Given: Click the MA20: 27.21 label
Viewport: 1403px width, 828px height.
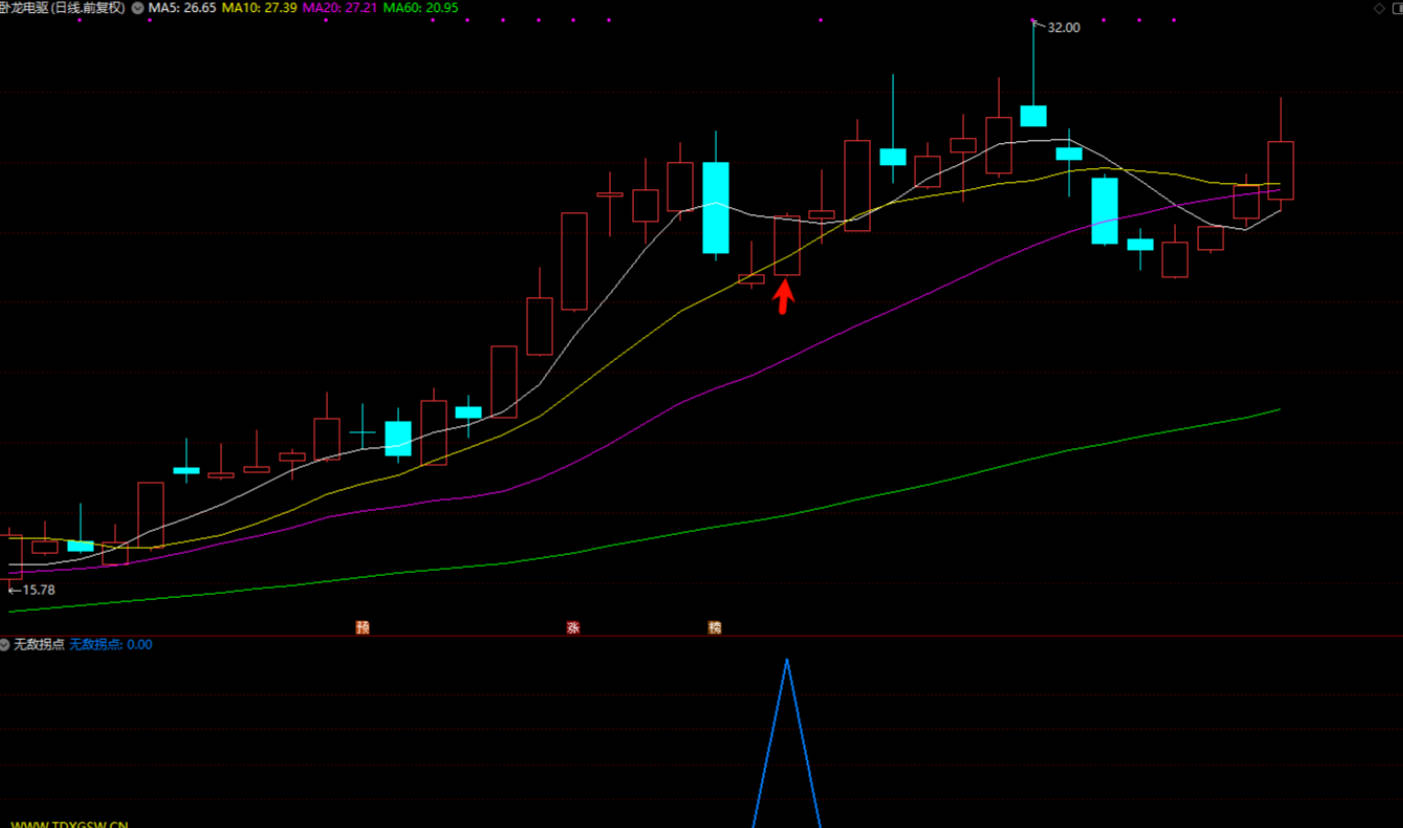Looking at the screenshot, I should pos(340,7).
